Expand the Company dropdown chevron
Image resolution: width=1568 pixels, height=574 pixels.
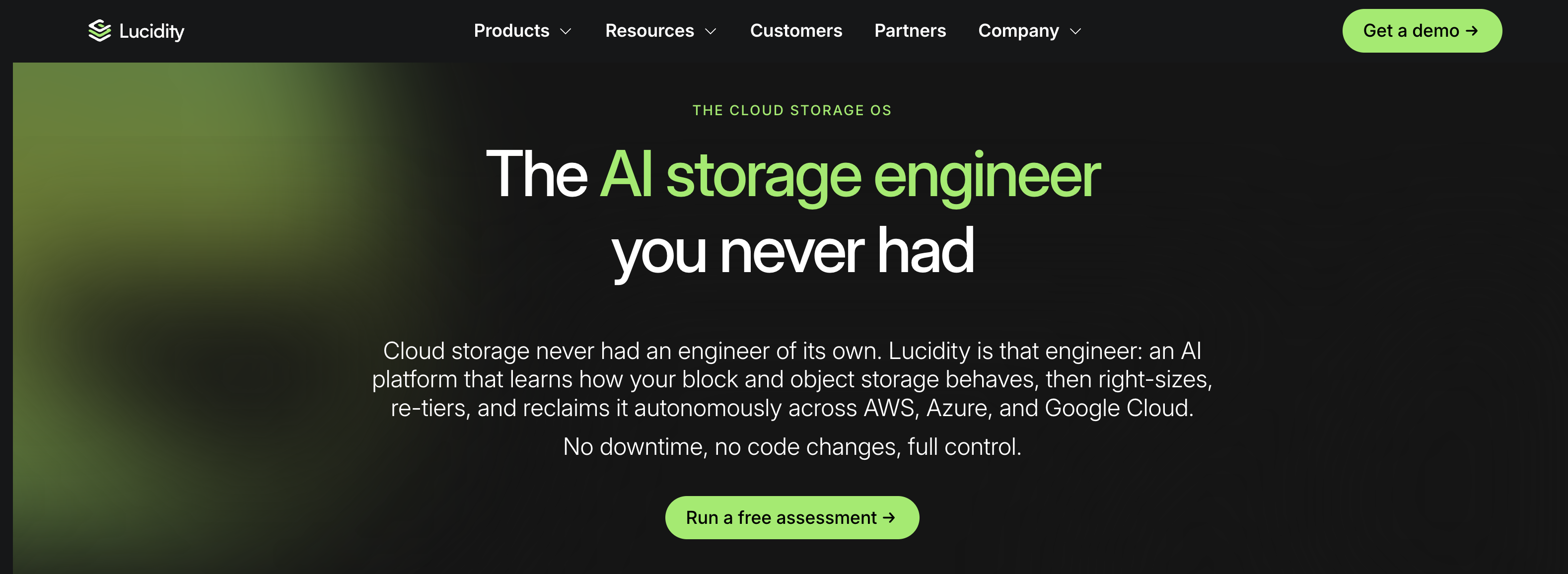point(1075,31)
